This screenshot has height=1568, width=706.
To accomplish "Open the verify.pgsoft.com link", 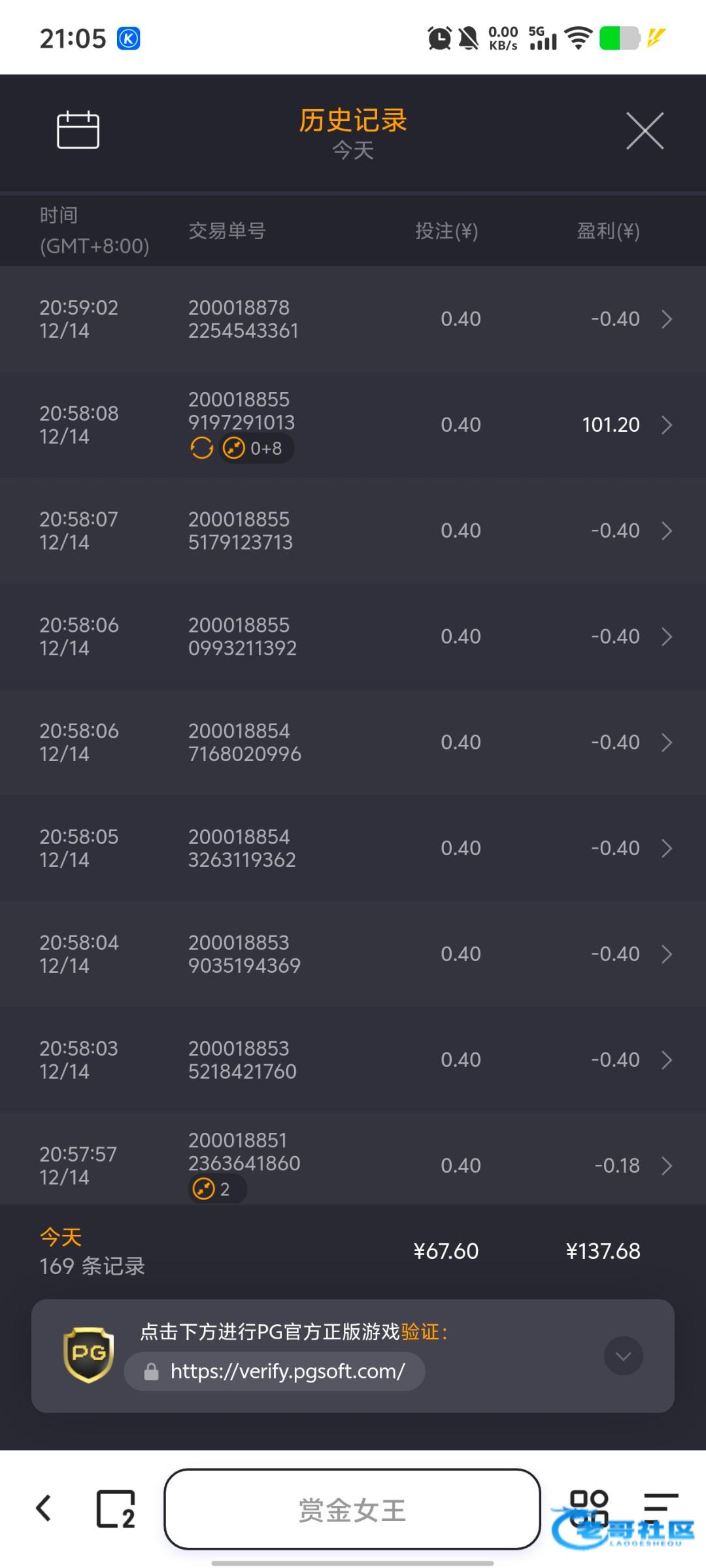I will click(x=288, y=1371).
